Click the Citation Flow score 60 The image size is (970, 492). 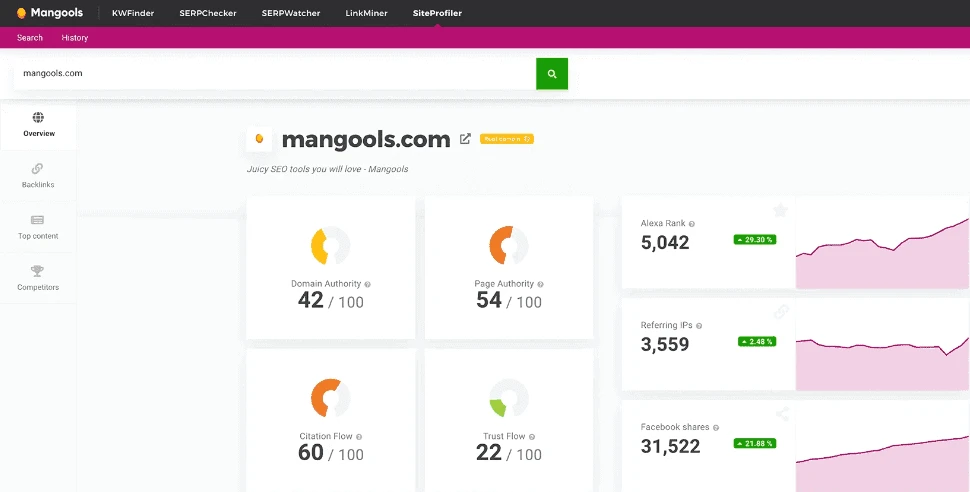[x=311, y=453]
